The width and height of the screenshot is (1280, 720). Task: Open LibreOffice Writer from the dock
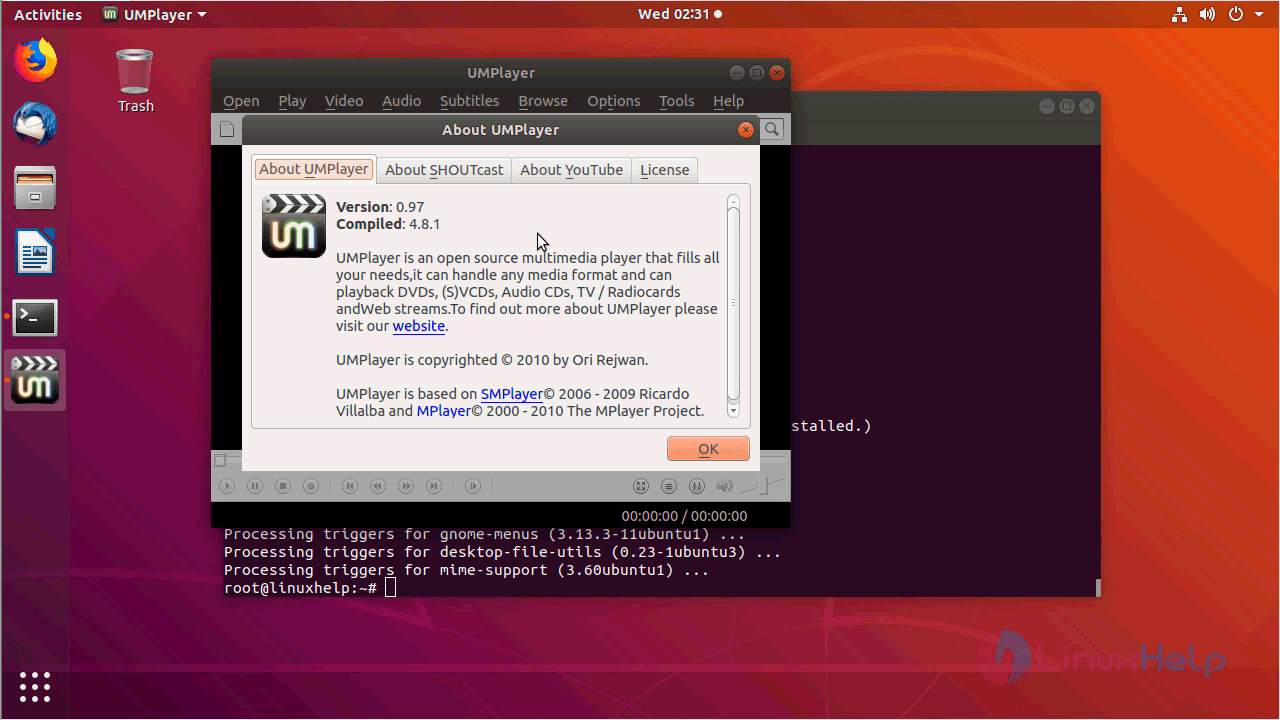click(35, 252)
